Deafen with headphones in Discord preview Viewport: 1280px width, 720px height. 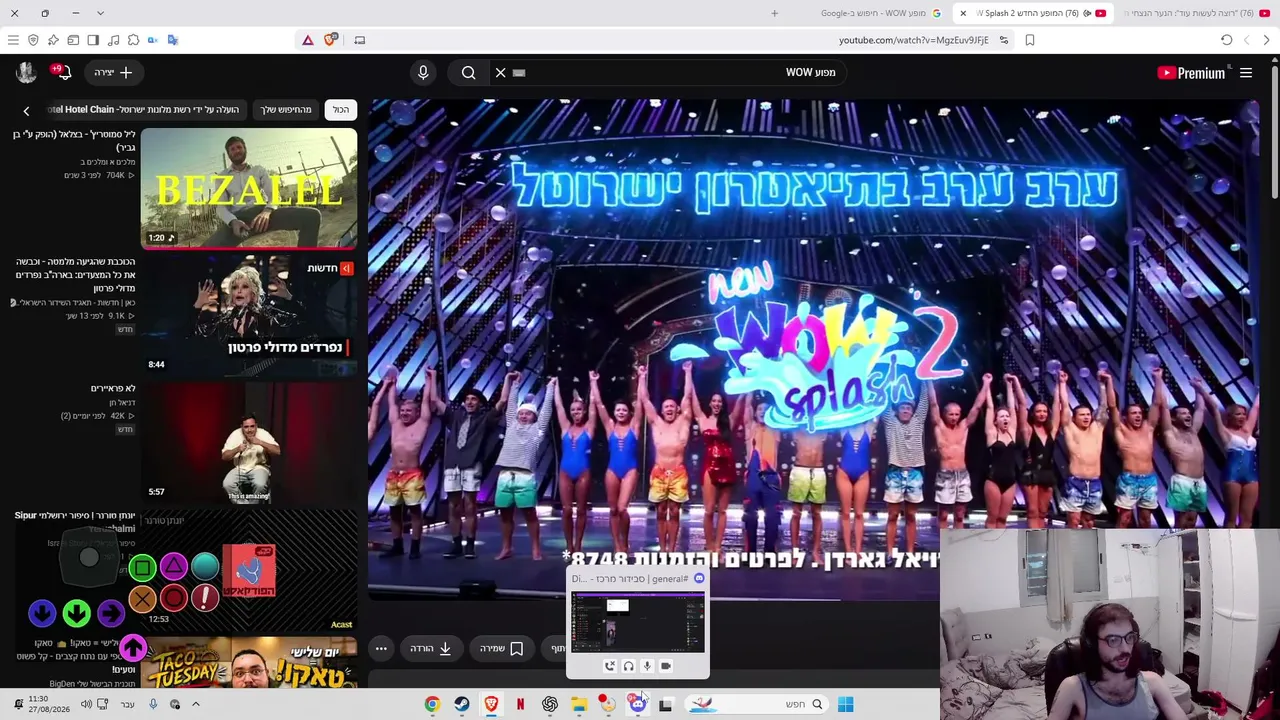628,666
